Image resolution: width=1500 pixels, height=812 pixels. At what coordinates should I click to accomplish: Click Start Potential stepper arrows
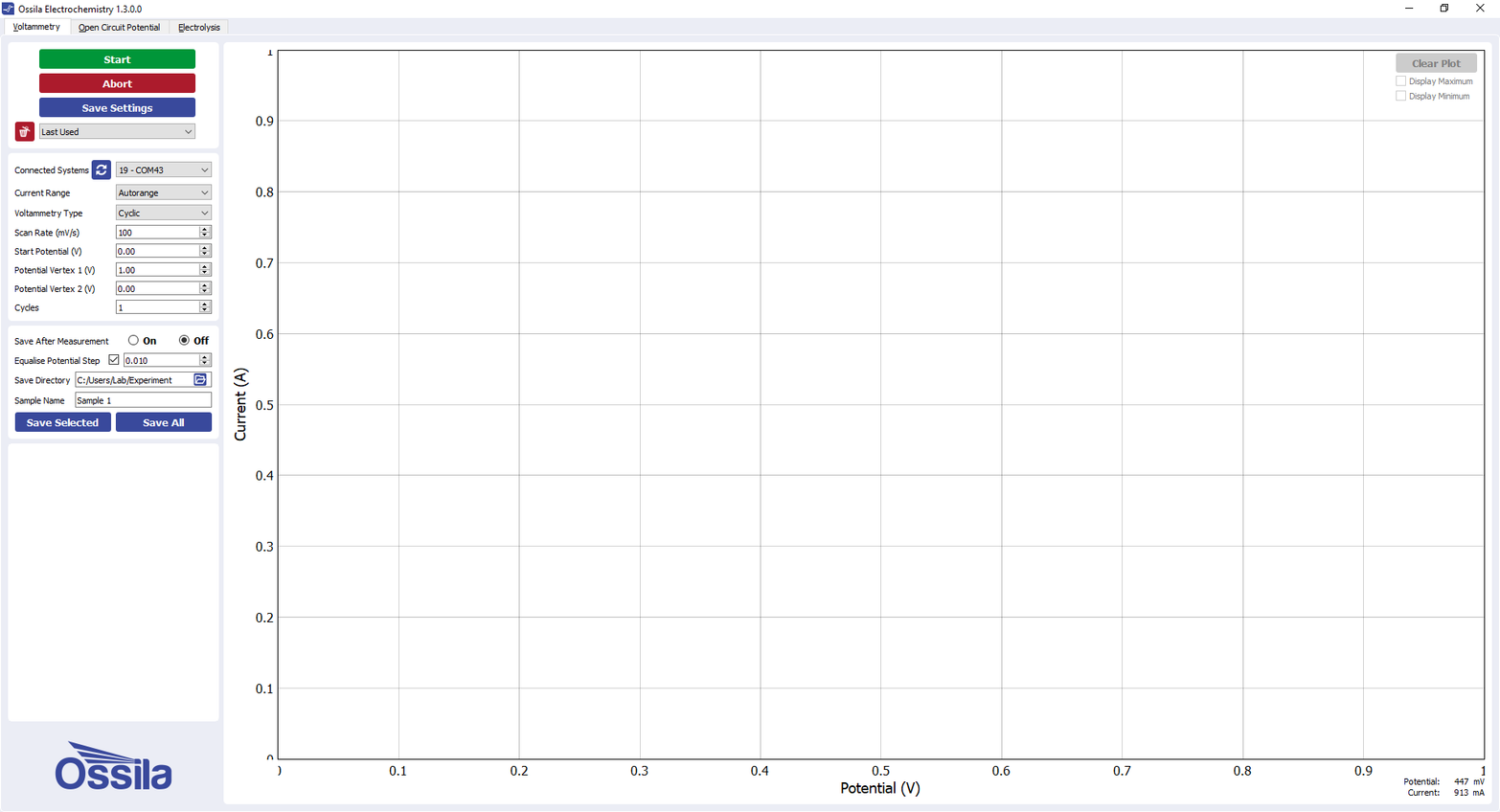(x=204, y=252)
